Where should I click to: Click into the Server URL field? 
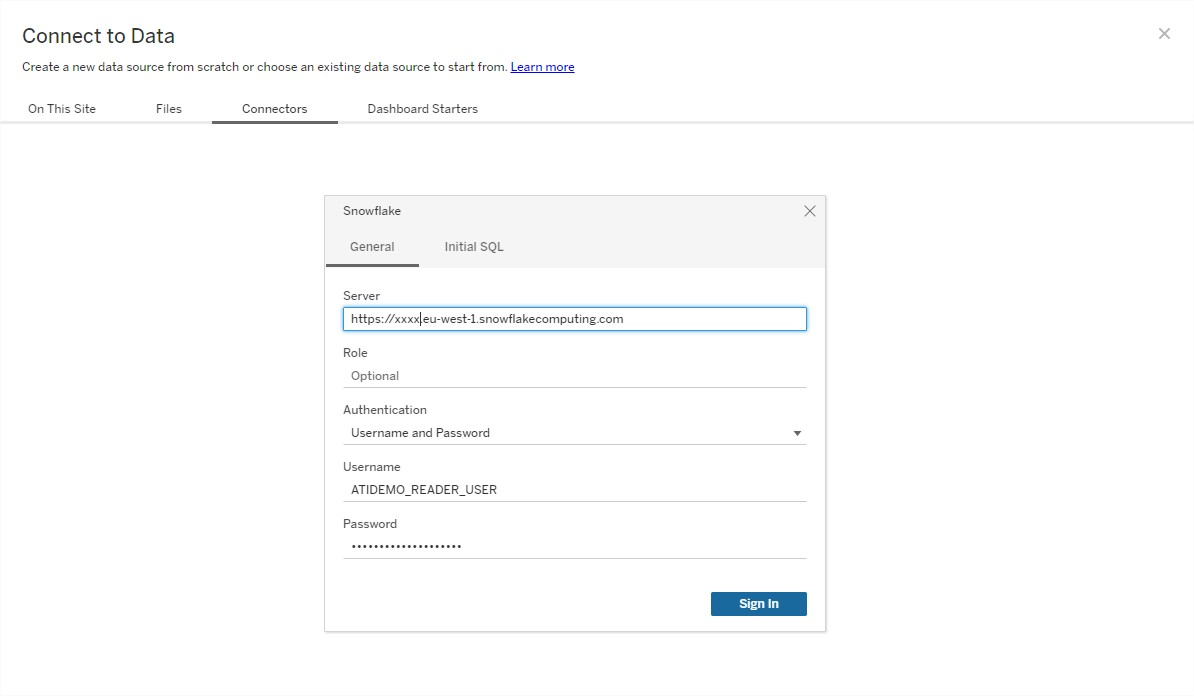click(x=574, y=319)
